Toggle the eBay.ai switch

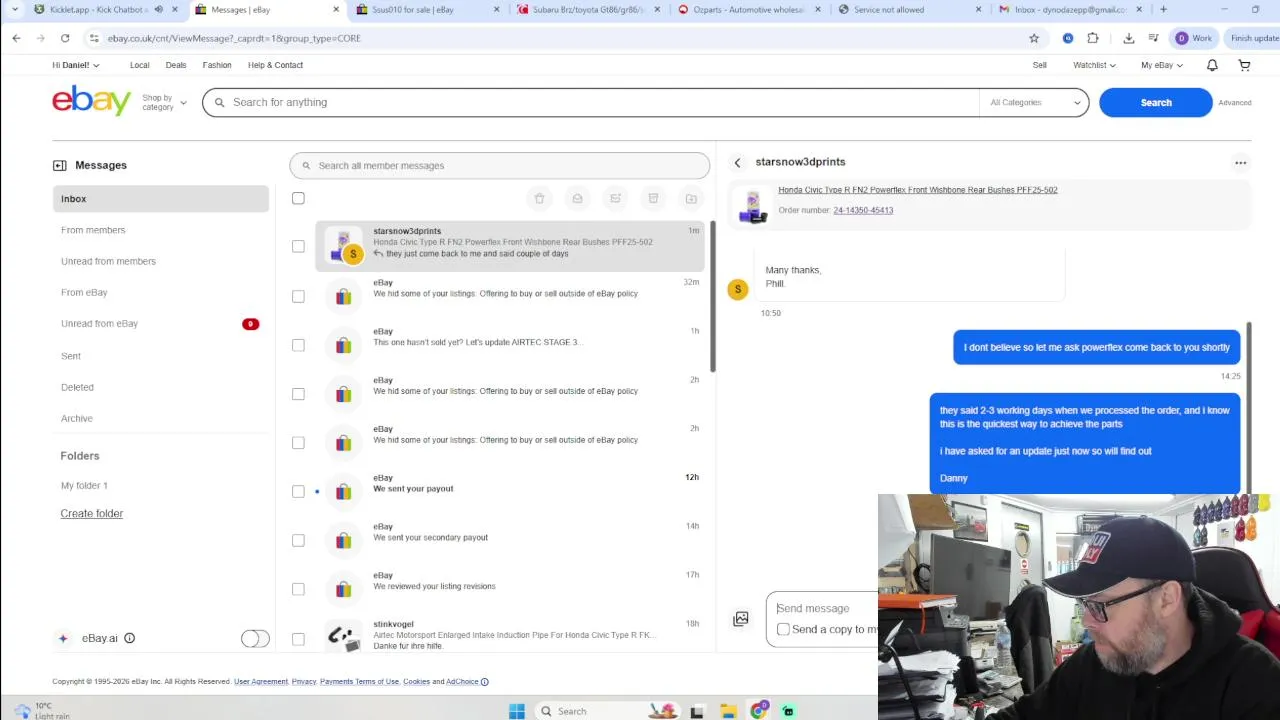(255, 638)
